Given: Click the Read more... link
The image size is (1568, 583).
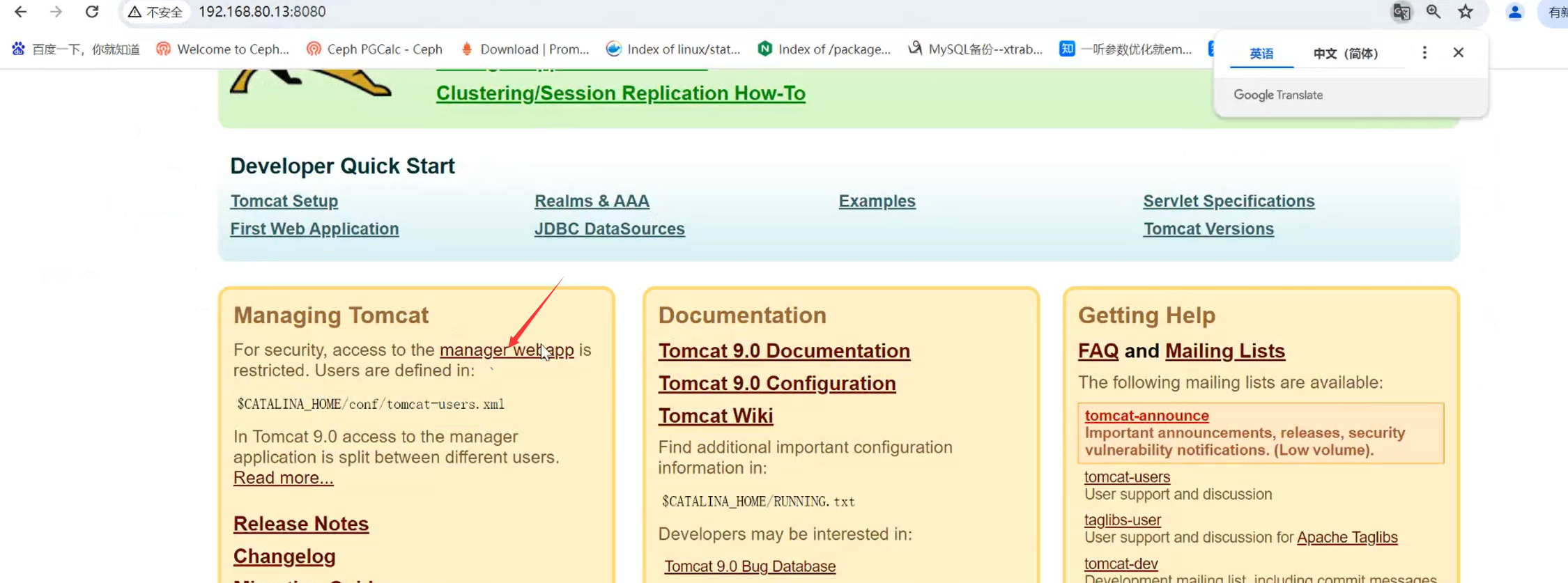Looking at the screenshot, I should point(284,478).
